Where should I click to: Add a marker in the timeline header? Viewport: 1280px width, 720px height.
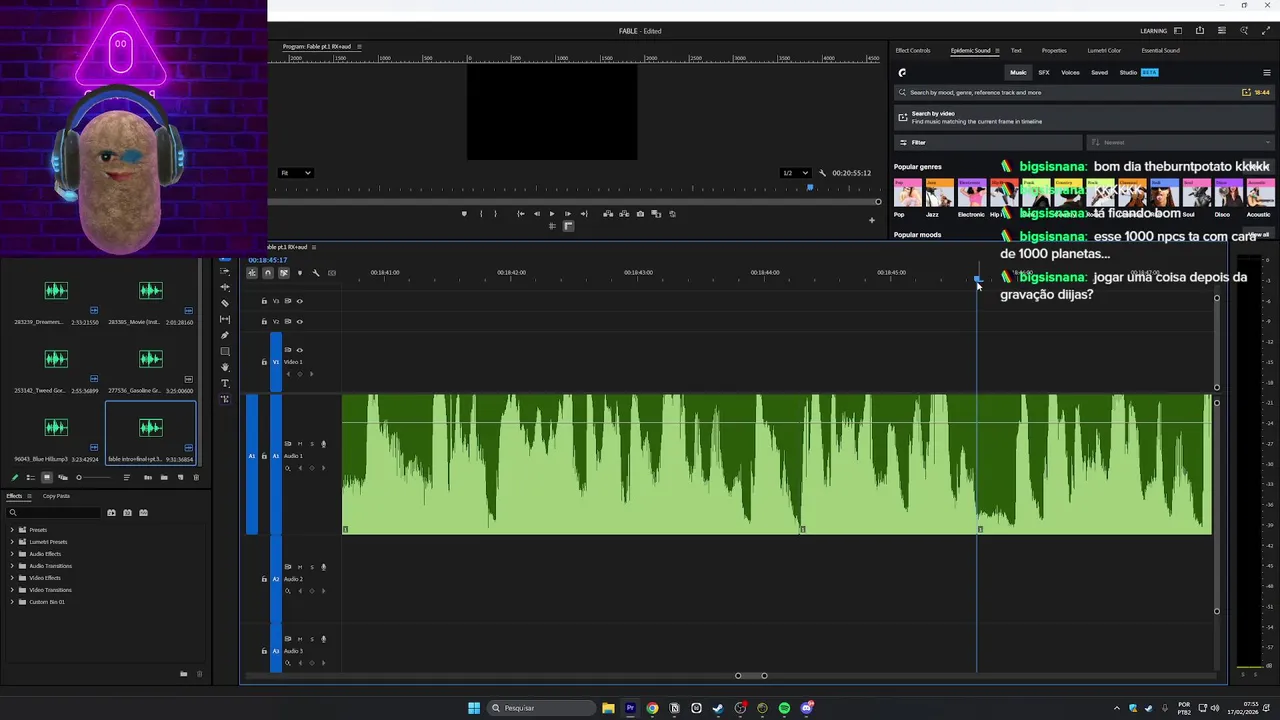300,273
